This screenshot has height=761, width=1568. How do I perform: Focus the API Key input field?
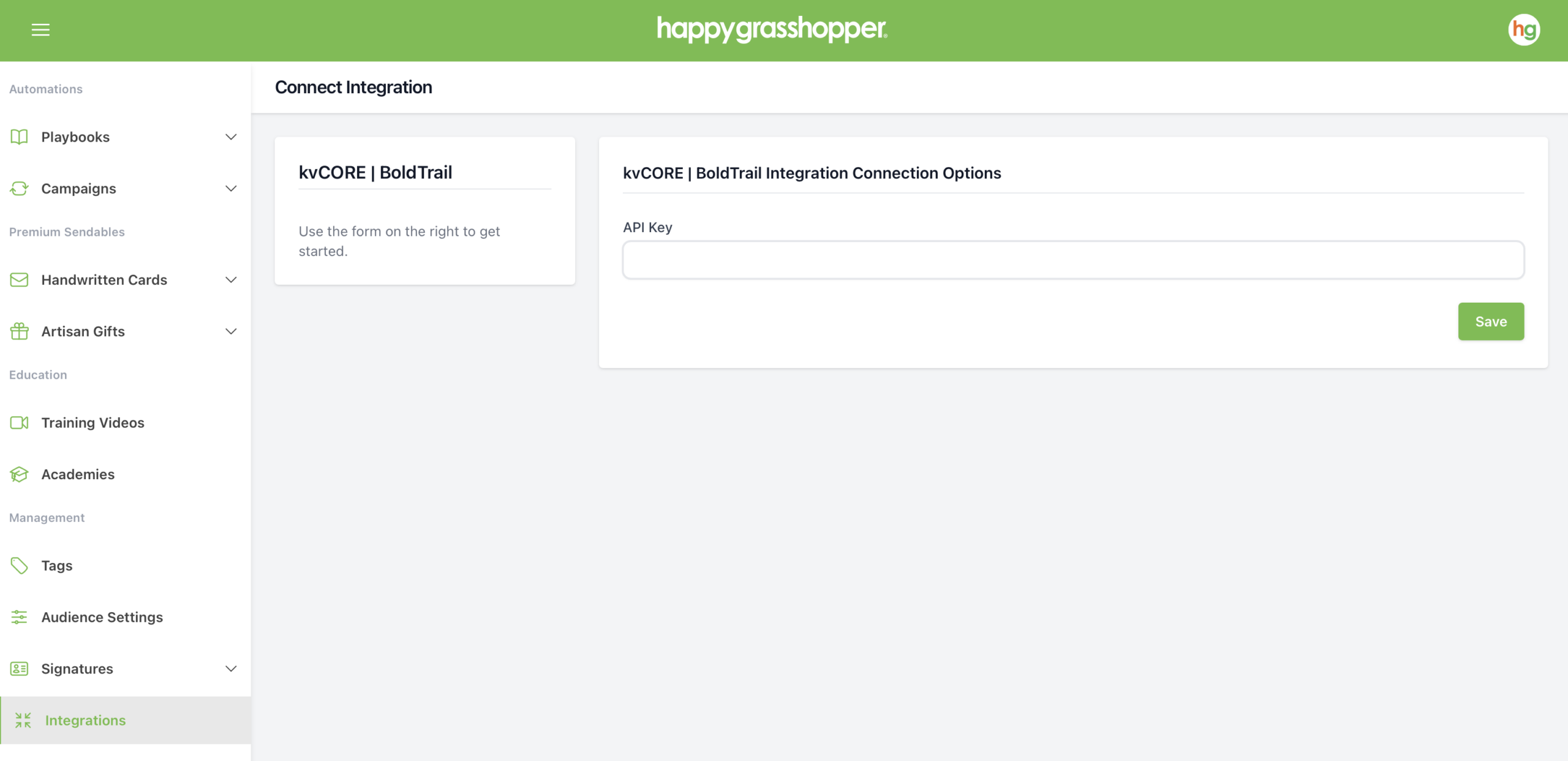tap(1072, 260)
